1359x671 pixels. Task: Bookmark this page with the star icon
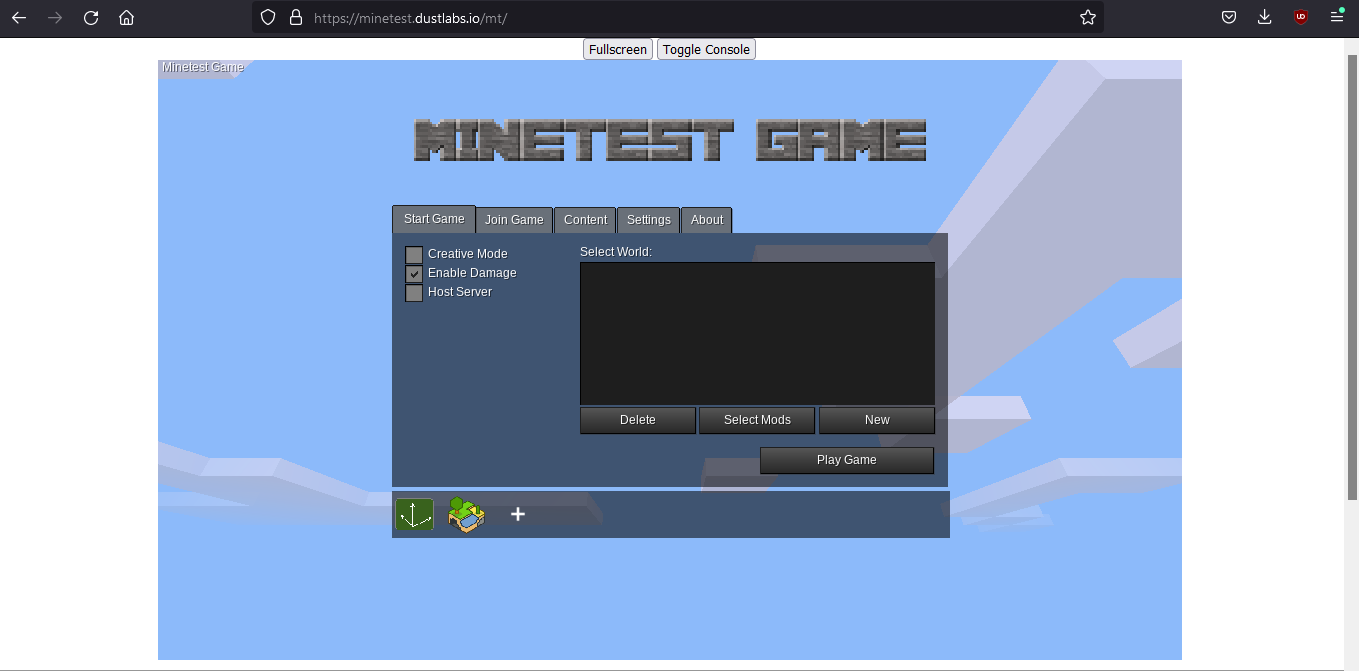1087,18
